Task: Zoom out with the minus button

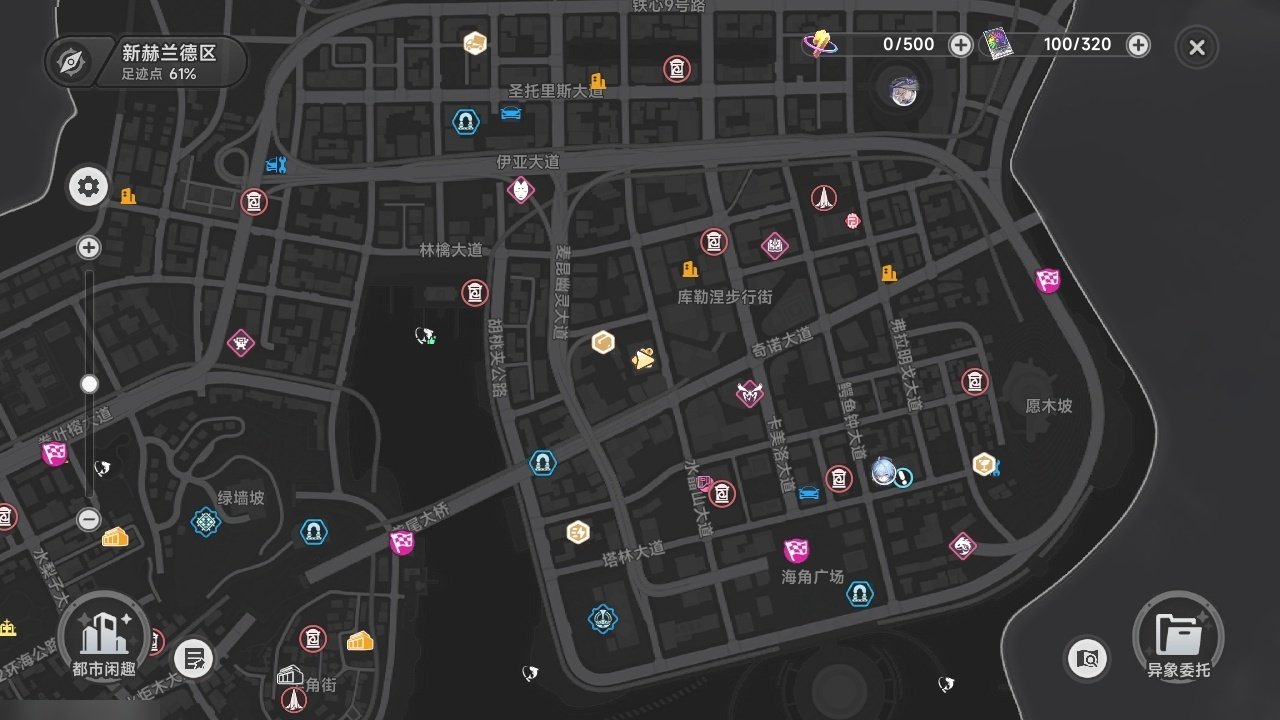Action: [x=89, y=519]
